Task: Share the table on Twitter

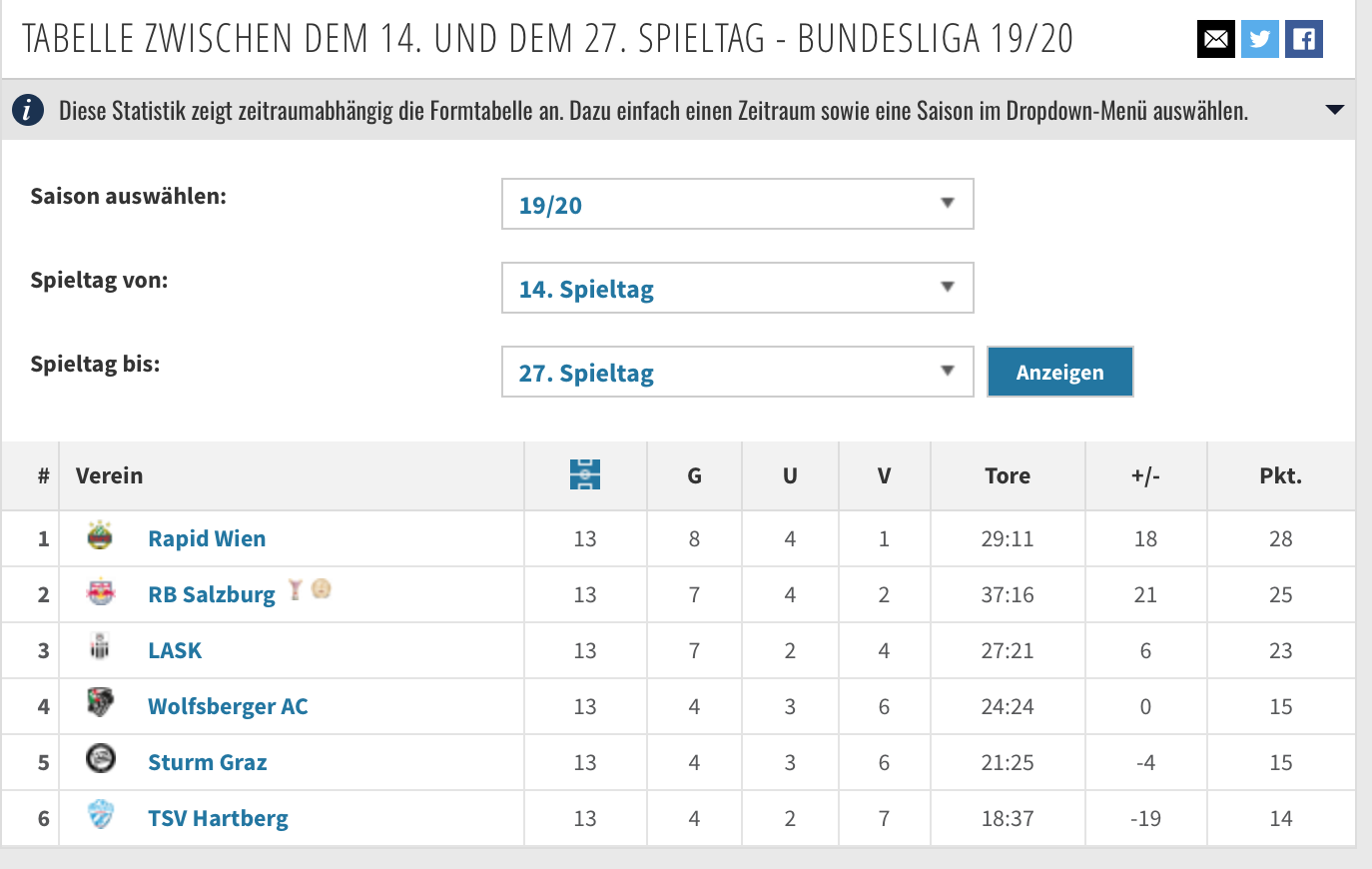Action: pos(1259,39)
